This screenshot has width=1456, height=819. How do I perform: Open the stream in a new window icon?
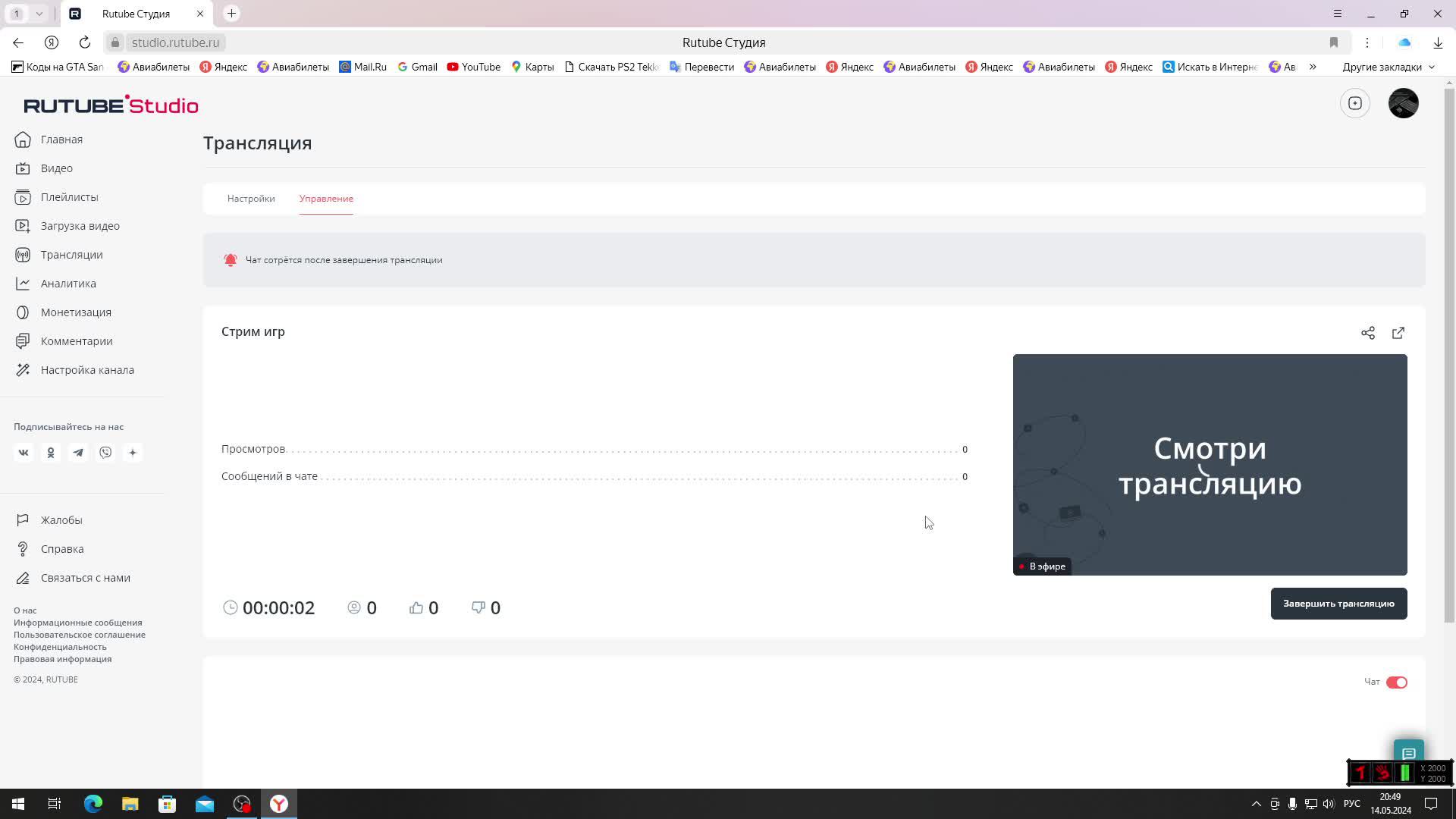[x=1398, y=333]
